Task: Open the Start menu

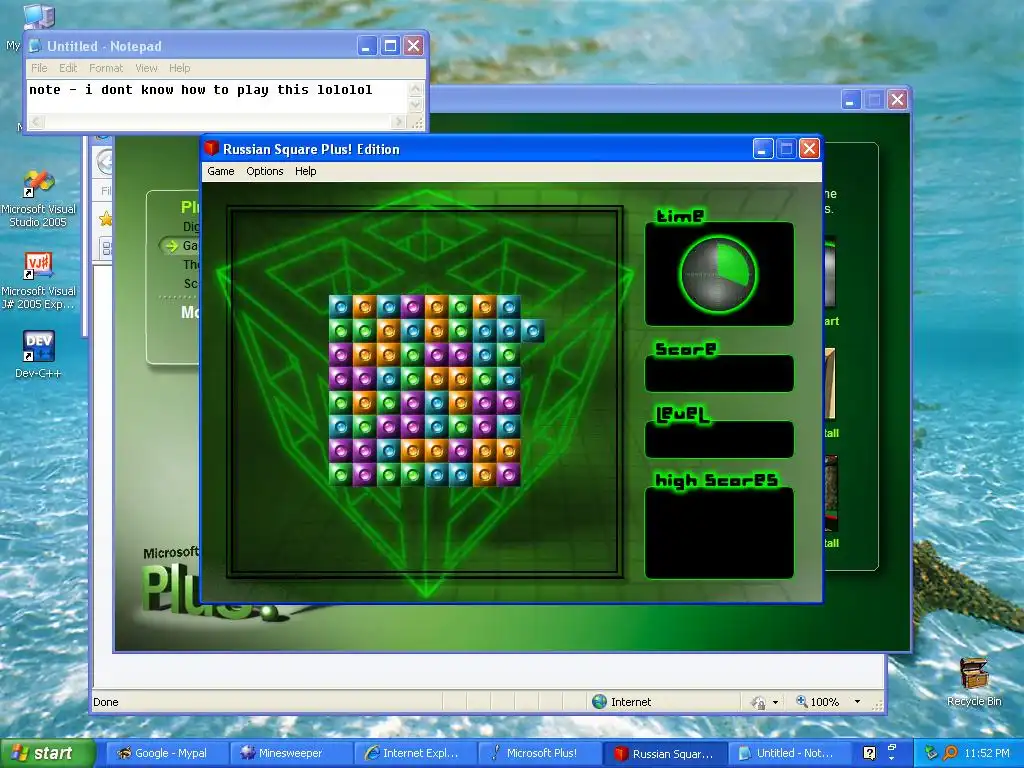Action: [x=46, y=753]
